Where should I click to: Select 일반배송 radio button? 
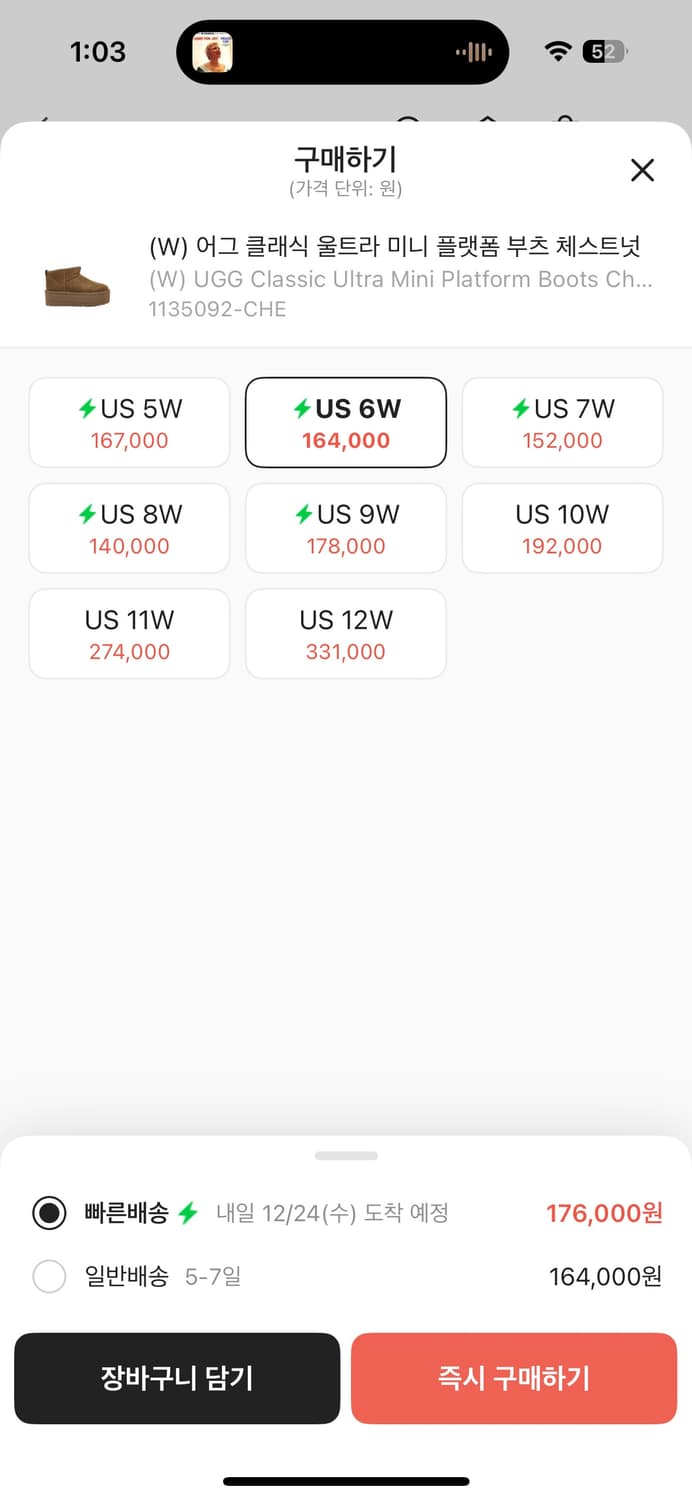pyautogui.click(x=49, y=1276)
